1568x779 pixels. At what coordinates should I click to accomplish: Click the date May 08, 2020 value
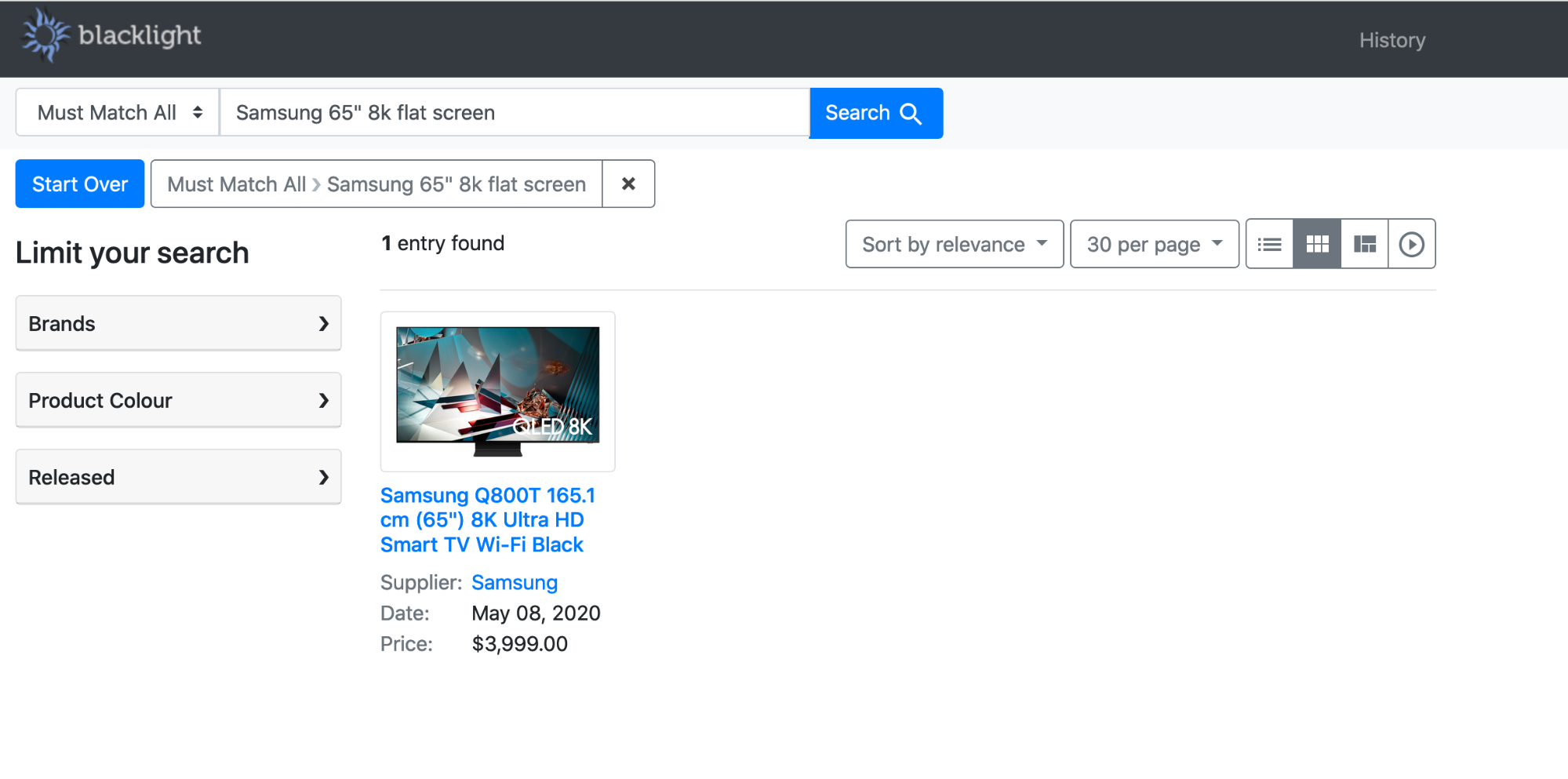pos(536,613)
